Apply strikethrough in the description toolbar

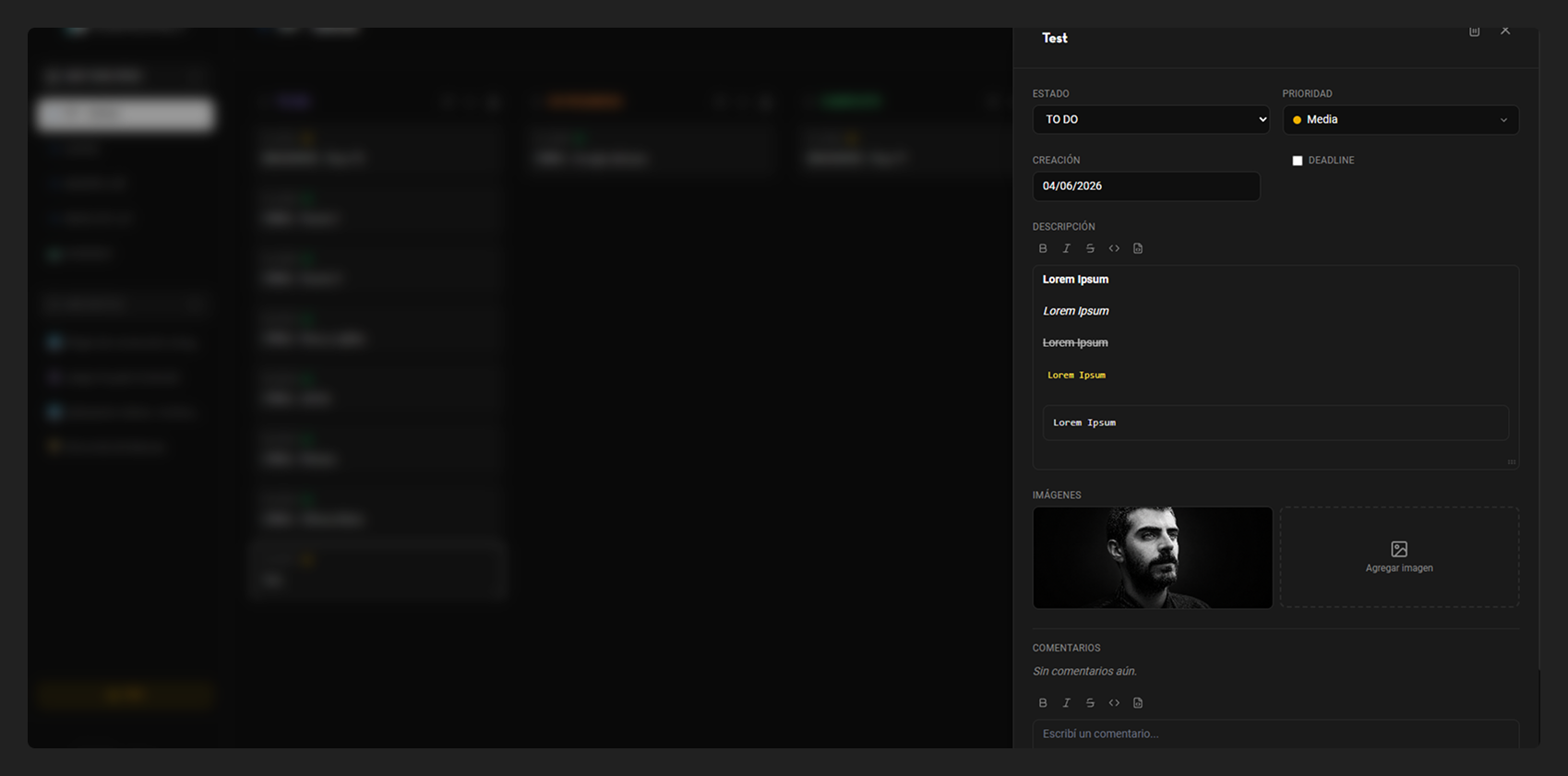pyautogui.click(x=1090, y=248)
